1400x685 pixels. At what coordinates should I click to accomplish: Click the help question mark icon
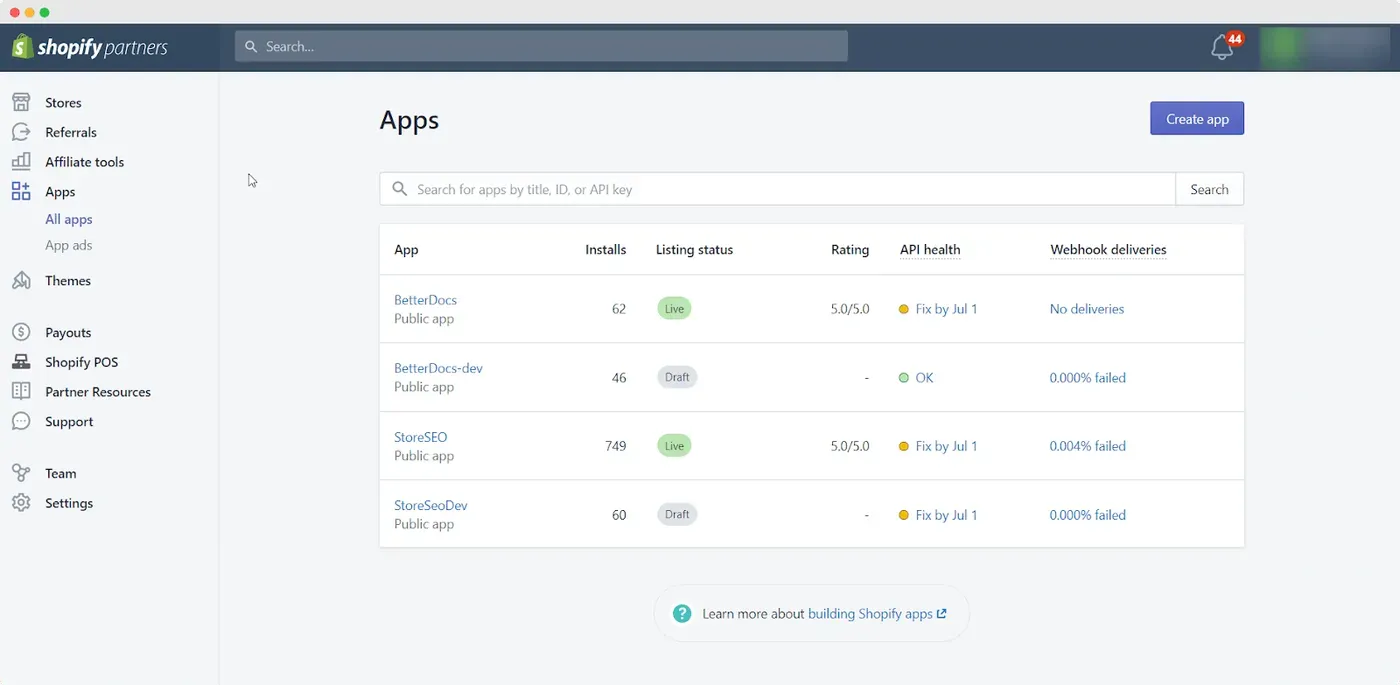pos(682,613)
